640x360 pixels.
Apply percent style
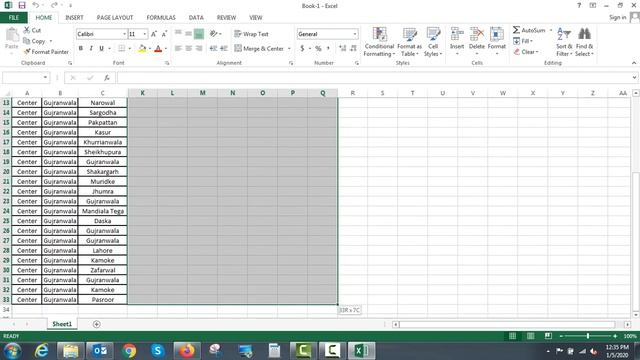click(318, 49)
